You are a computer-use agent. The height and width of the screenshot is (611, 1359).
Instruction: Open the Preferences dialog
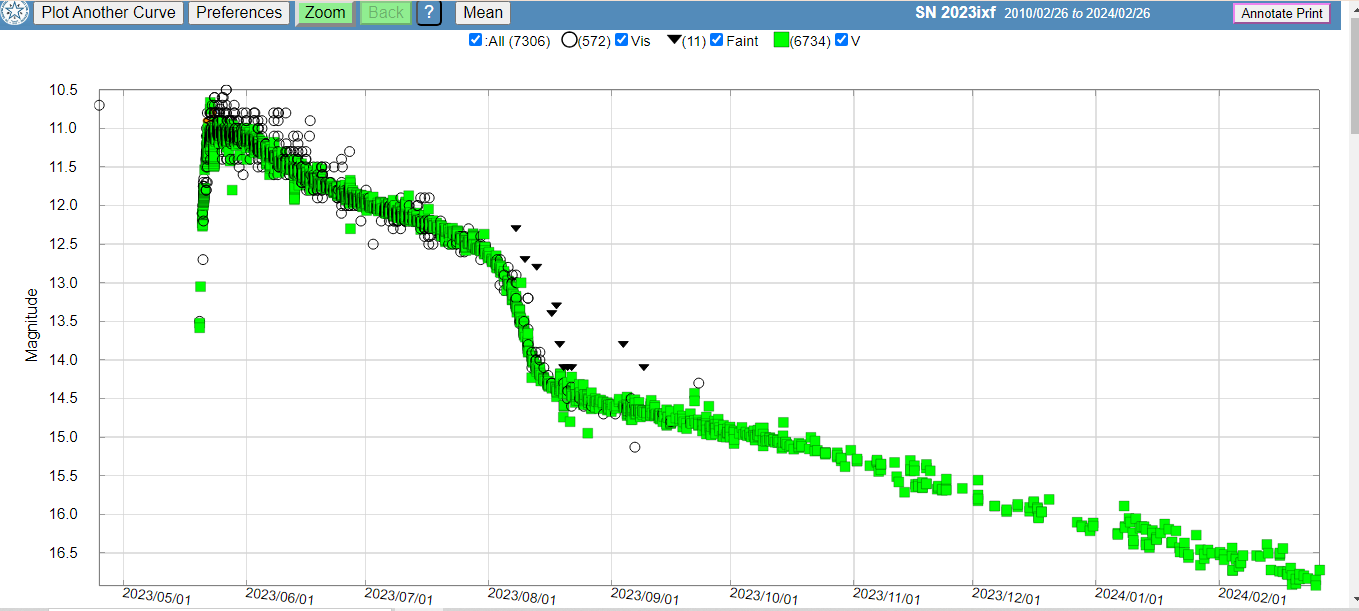239,13
